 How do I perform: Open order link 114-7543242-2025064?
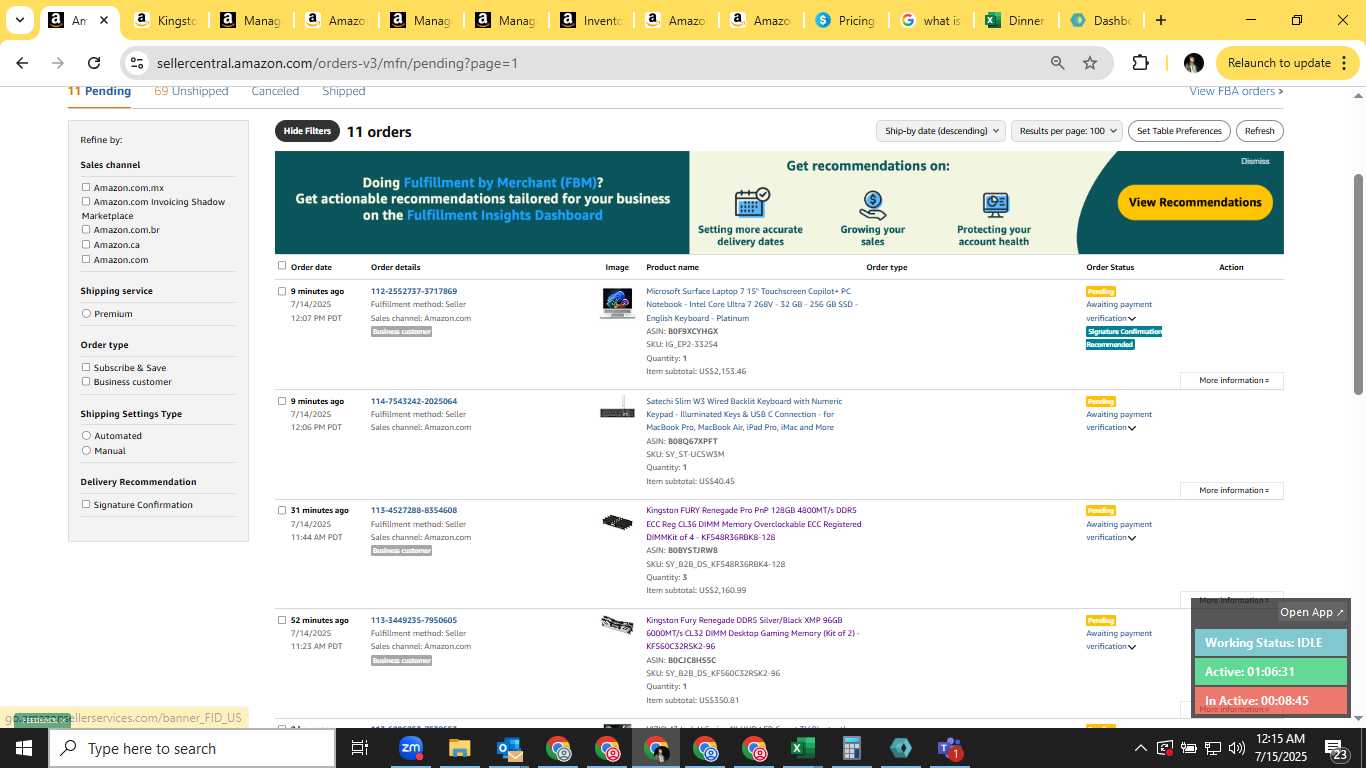coord(414,401)
